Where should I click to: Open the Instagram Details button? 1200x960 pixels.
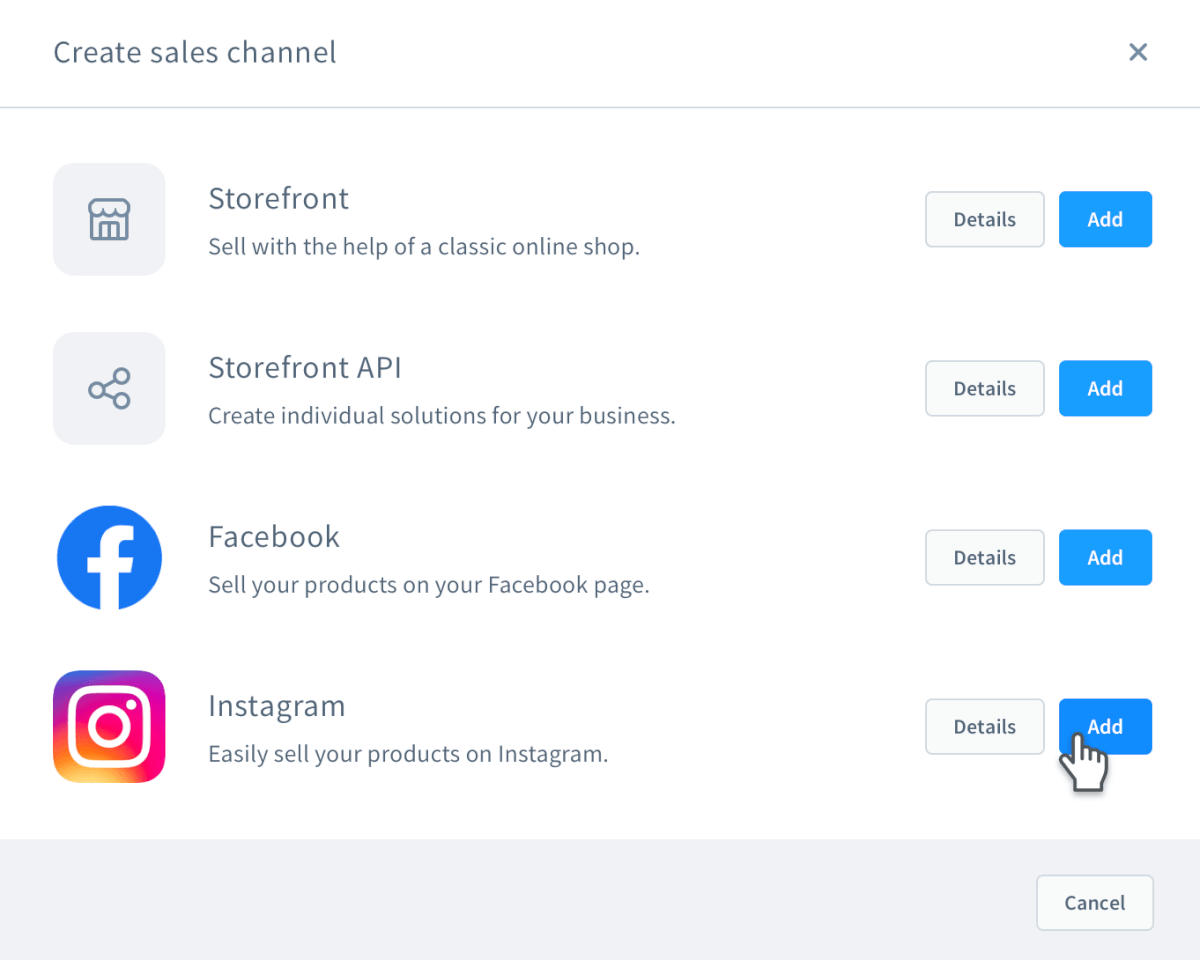[x=985, y=726]
